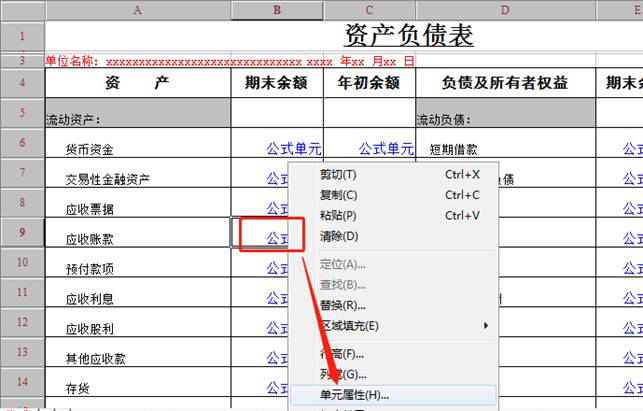Choose 剪切 (Cut) from context menu
Viewport: 643px width, 411px height.
pos(338,174)
